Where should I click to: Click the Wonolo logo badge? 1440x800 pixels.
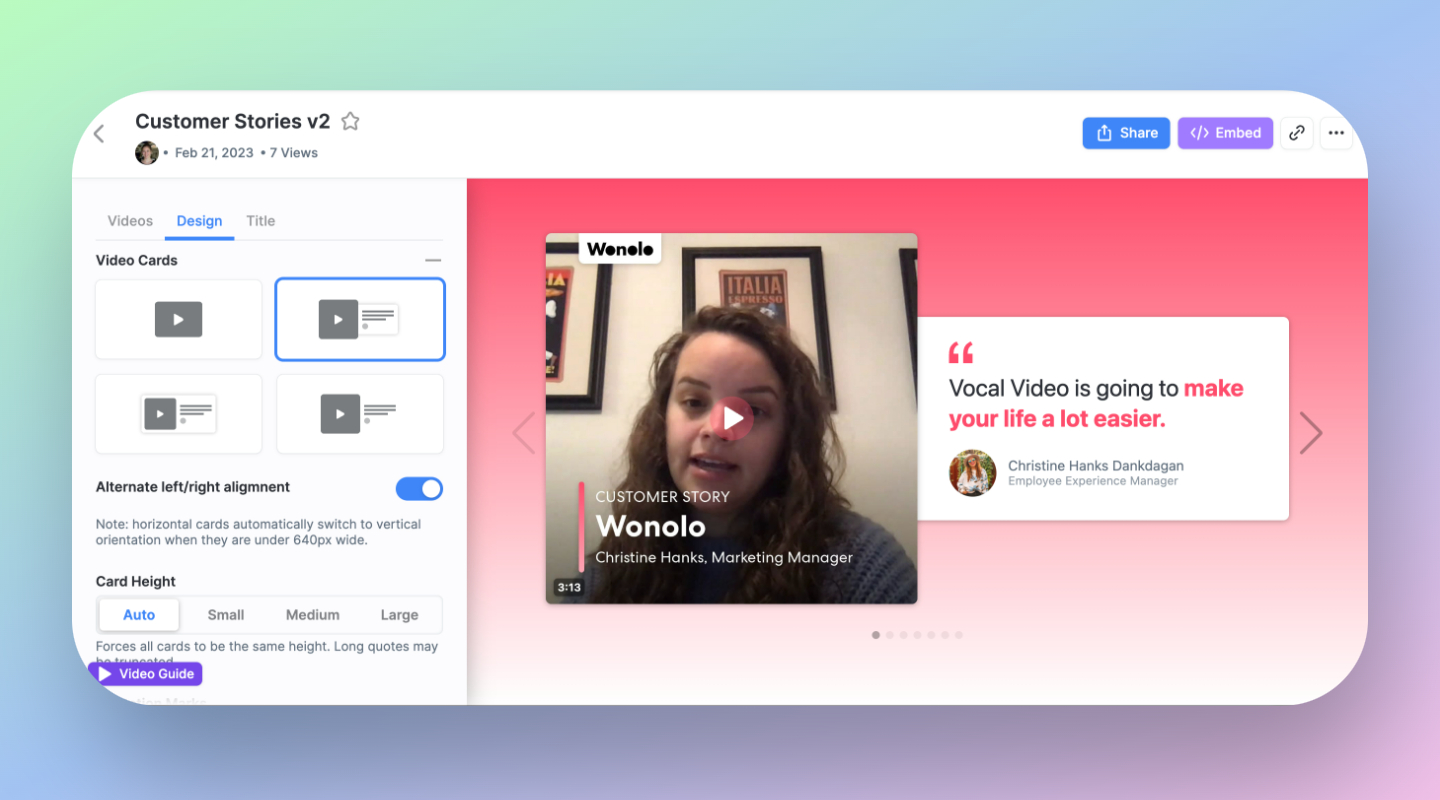coord(620,249)
